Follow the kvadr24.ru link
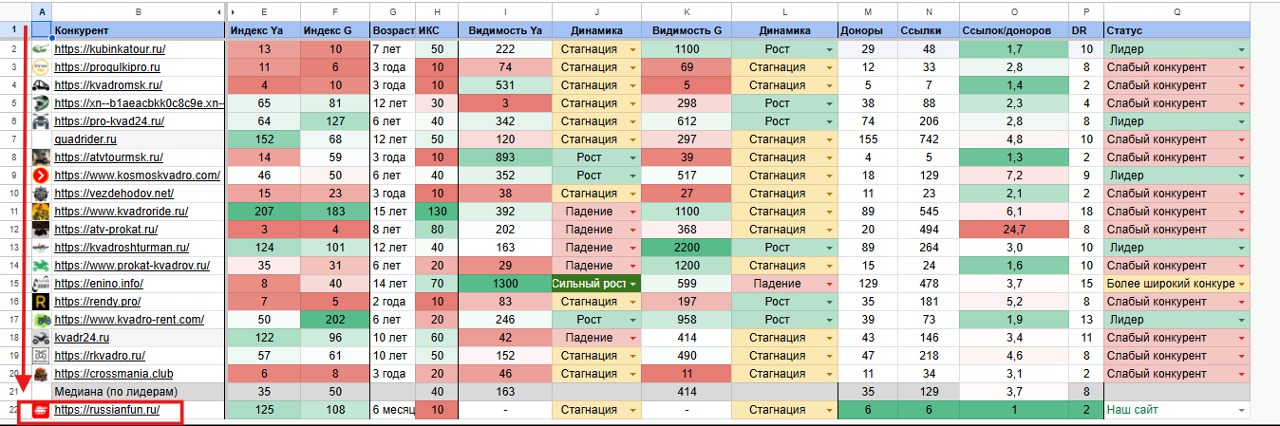 (83, 338)
